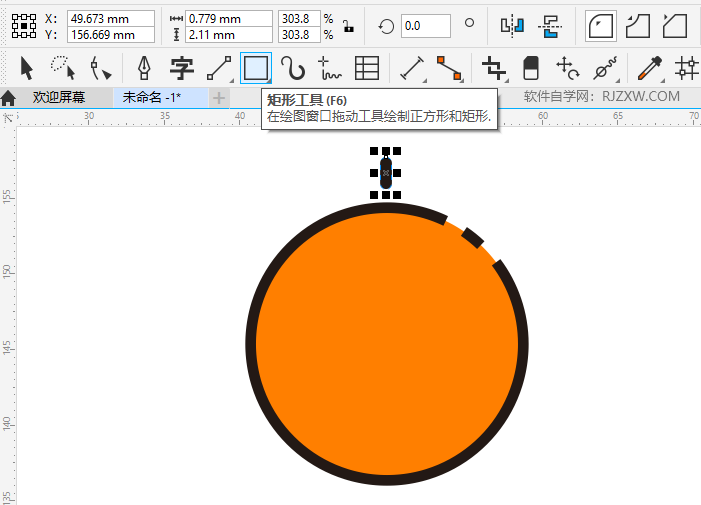The height and width of the screenshot is (505, 701).
Task: Expand the Connector tool flyout arrow
Action: (x=462, y=81)
